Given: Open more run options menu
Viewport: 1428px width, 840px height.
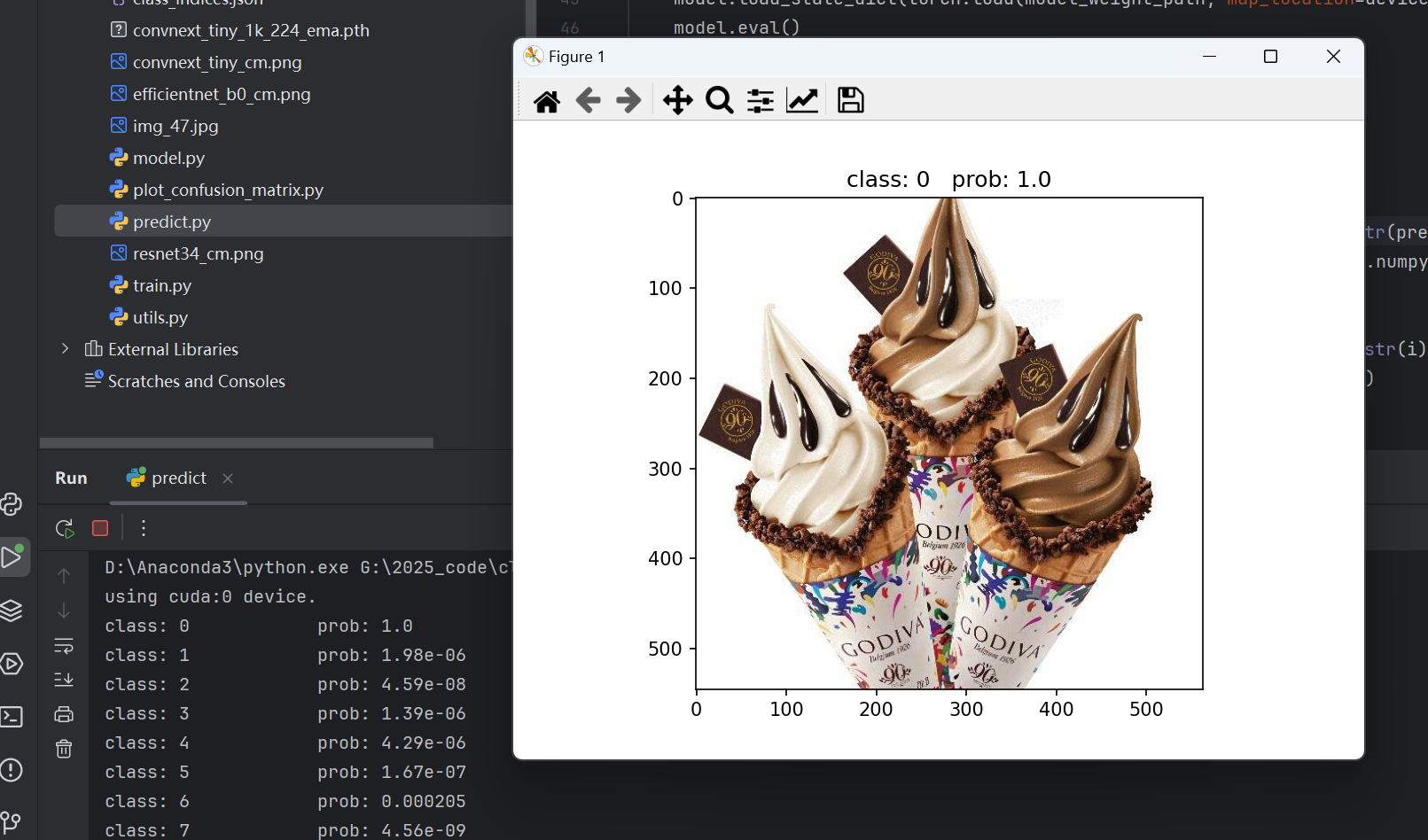Looking at the screenshot, I should pos(144,528).
